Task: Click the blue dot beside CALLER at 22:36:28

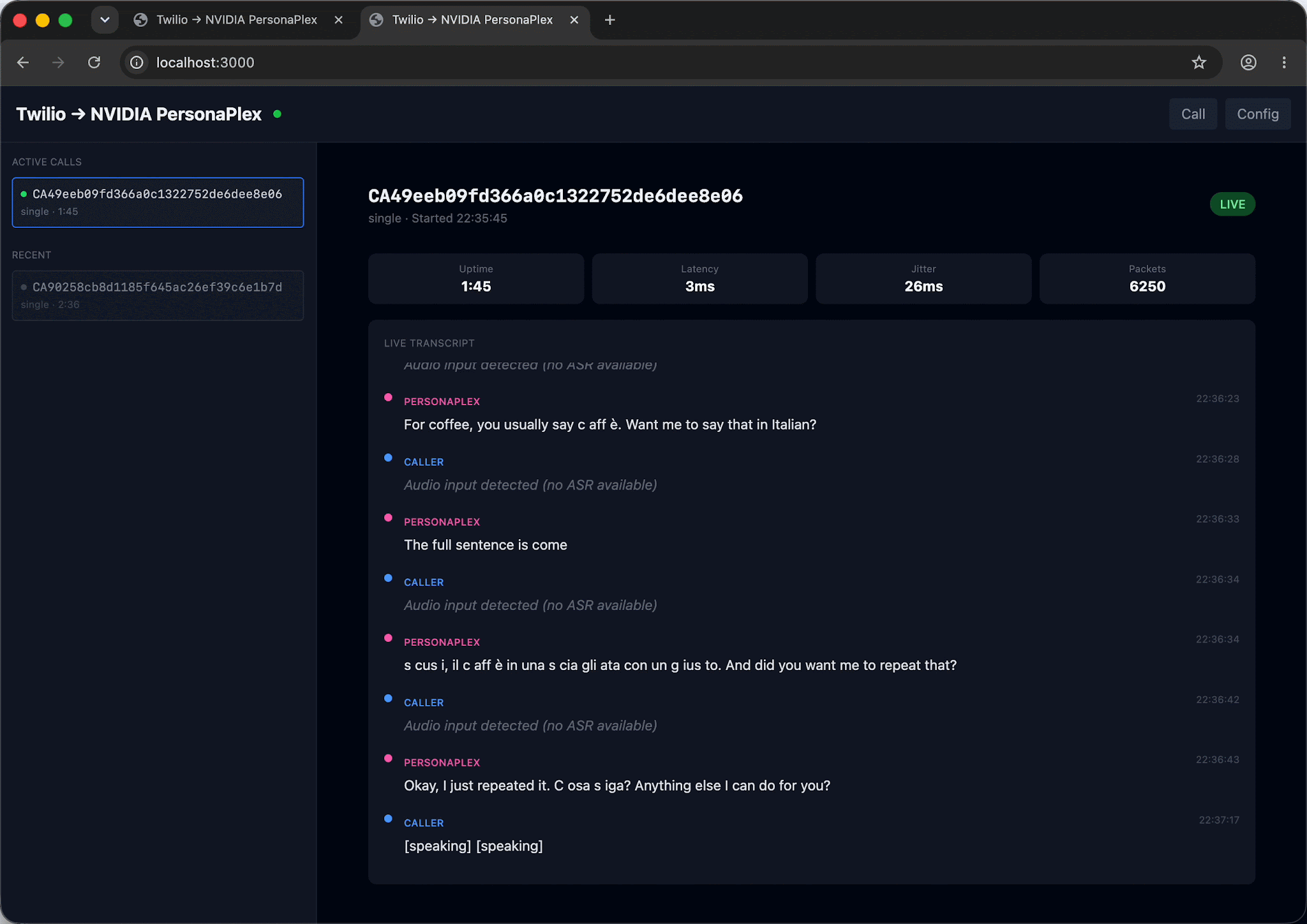Action: coord(388,458)
